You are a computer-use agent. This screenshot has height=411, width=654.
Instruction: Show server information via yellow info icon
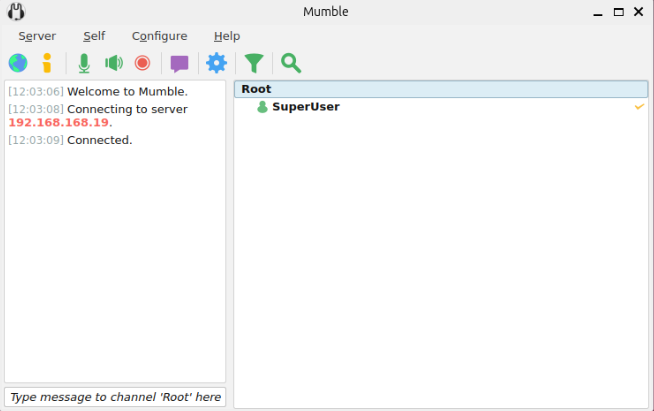coord(47,63)
